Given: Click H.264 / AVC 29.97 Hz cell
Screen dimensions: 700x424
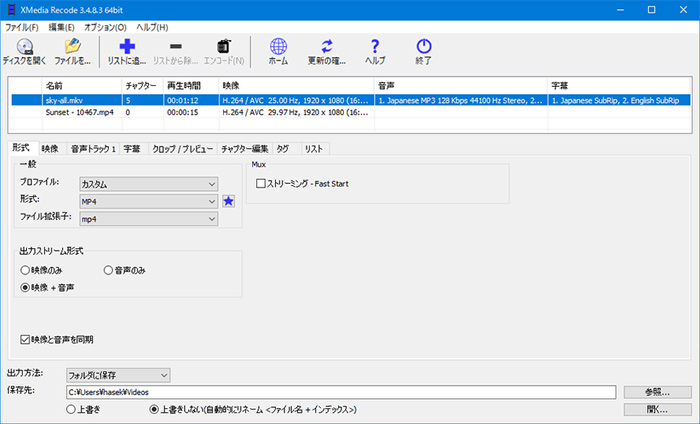Looking at the screenshot, I should pyautogui.click(x=296, y=112).
